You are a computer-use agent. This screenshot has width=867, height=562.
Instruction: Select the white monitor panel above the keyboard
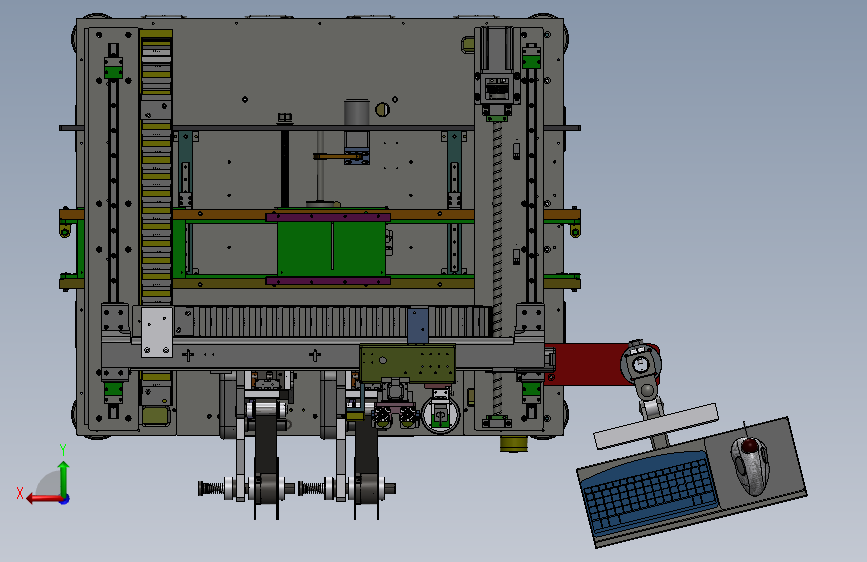point(656,425)
